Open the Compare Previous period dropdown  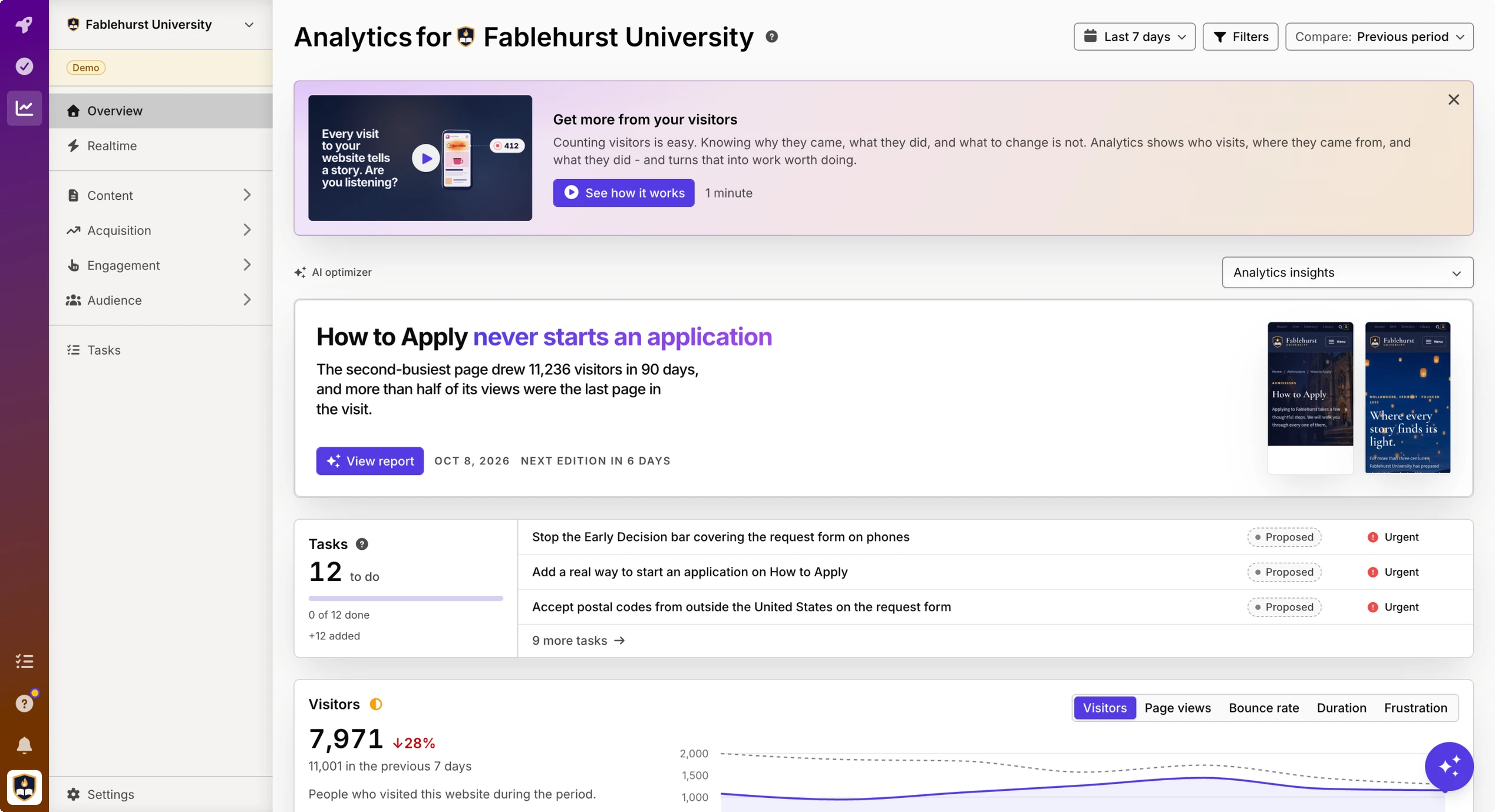(x=1379, y=37)
